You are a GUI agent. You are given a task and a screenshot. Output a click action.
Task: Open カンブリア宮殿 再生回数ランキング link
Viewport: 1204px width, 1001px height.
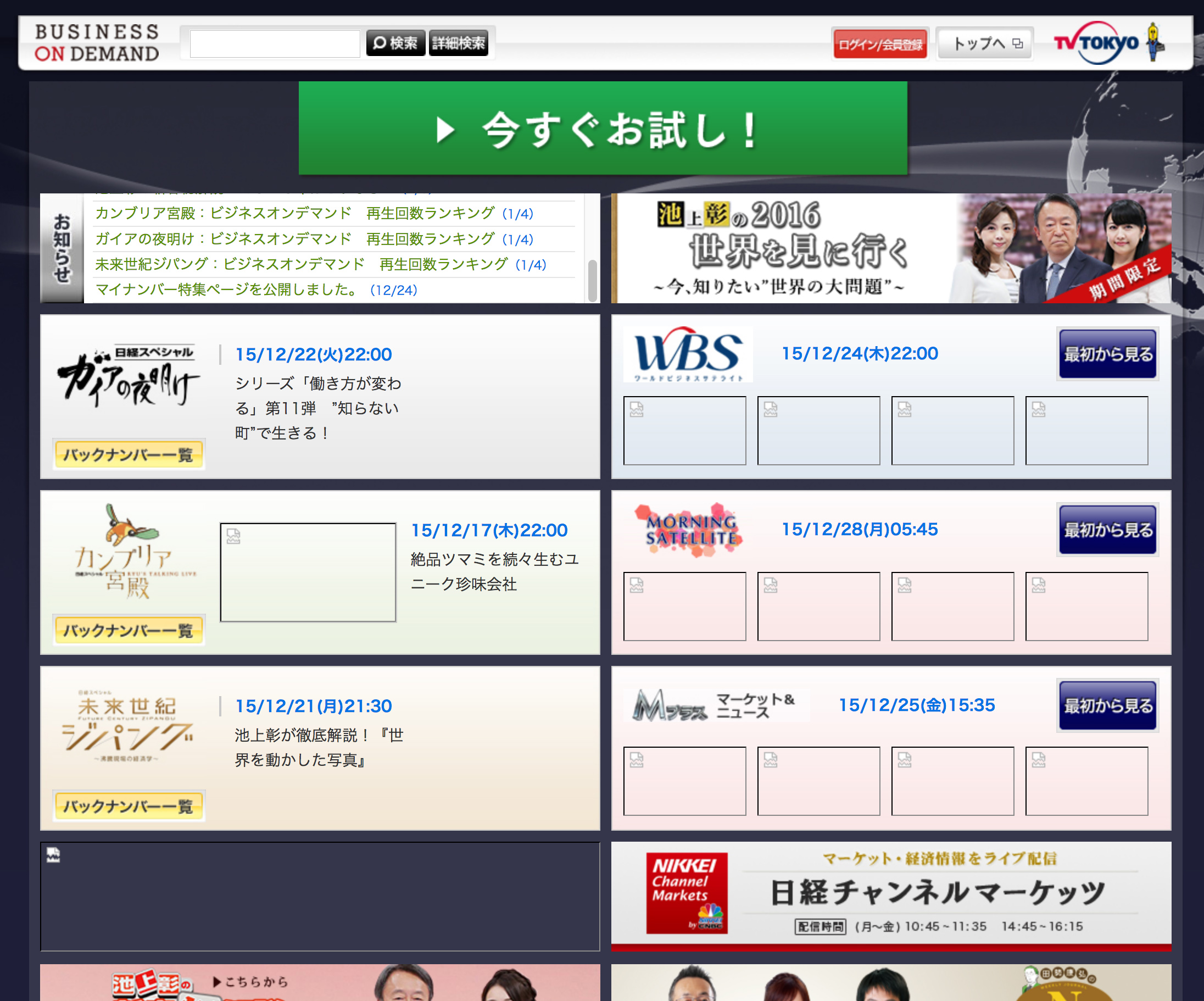point(295,213)
